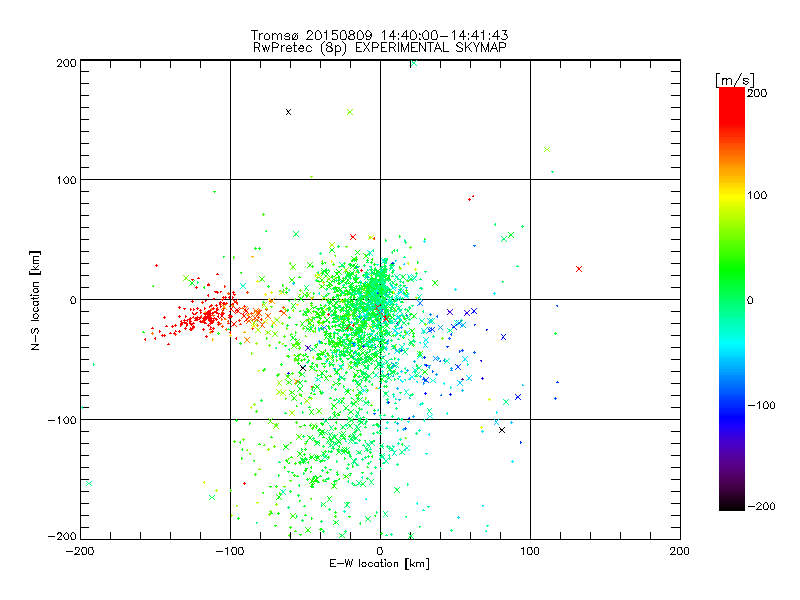This screenshot has width=800, height=600.
Task: Click the subtitle 'RwPretec (8p) EXPERIMENTAL SKYMAP'
Action: point(380,48)
